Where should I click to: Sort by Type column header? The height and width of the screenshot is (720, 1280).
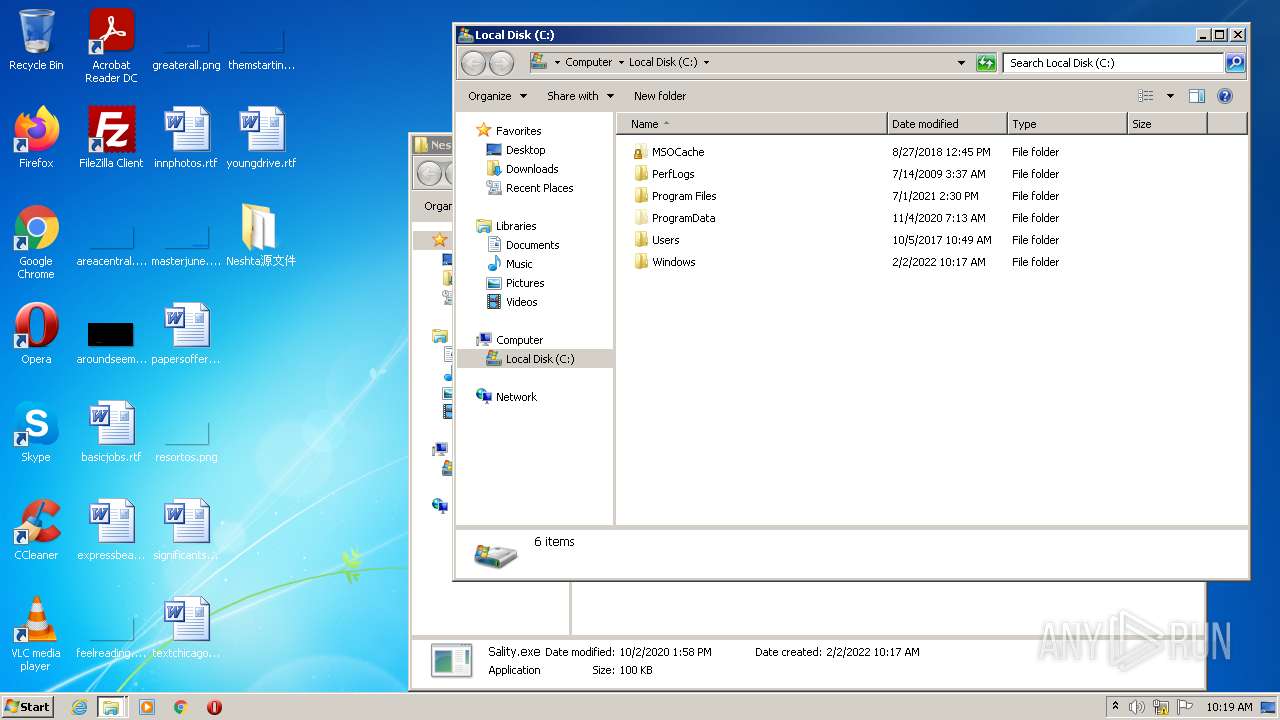(1067, 124)
